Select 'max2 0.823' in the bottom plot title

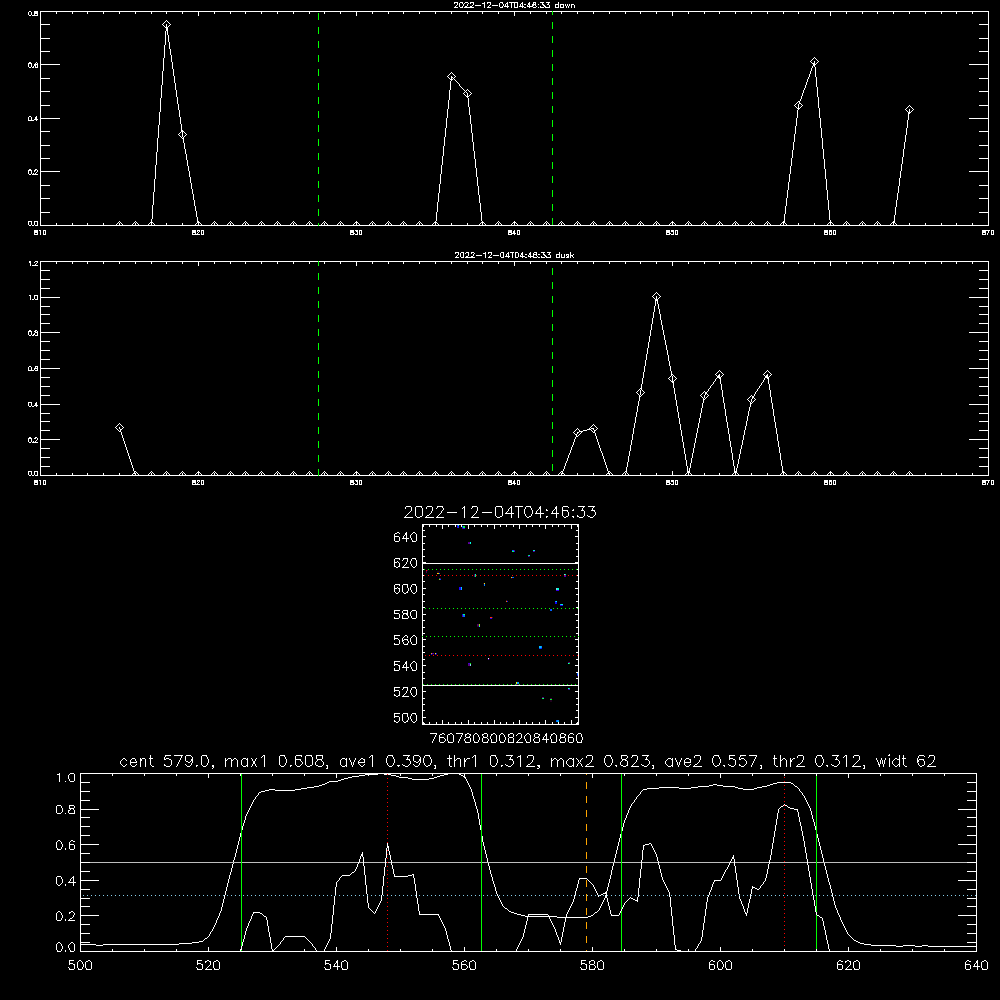tap(601, 761)
